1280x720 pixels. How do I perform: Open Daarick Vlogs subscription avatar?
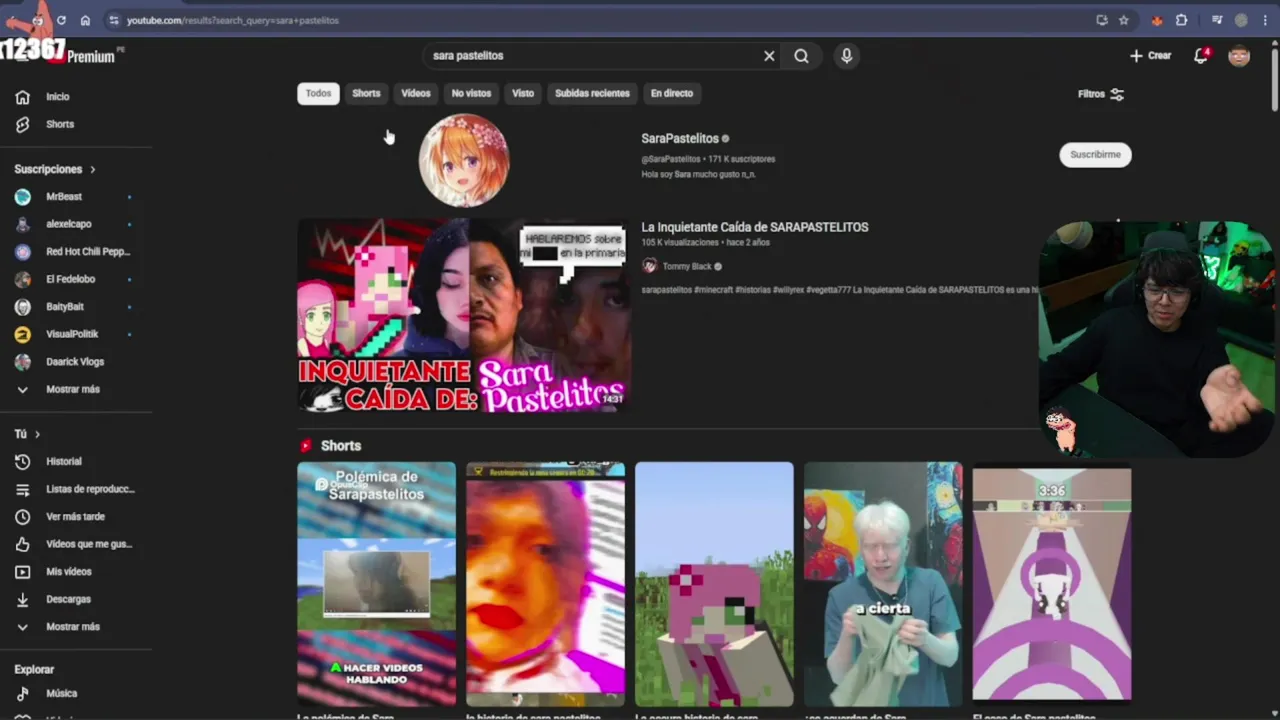[x=22, y=362]
